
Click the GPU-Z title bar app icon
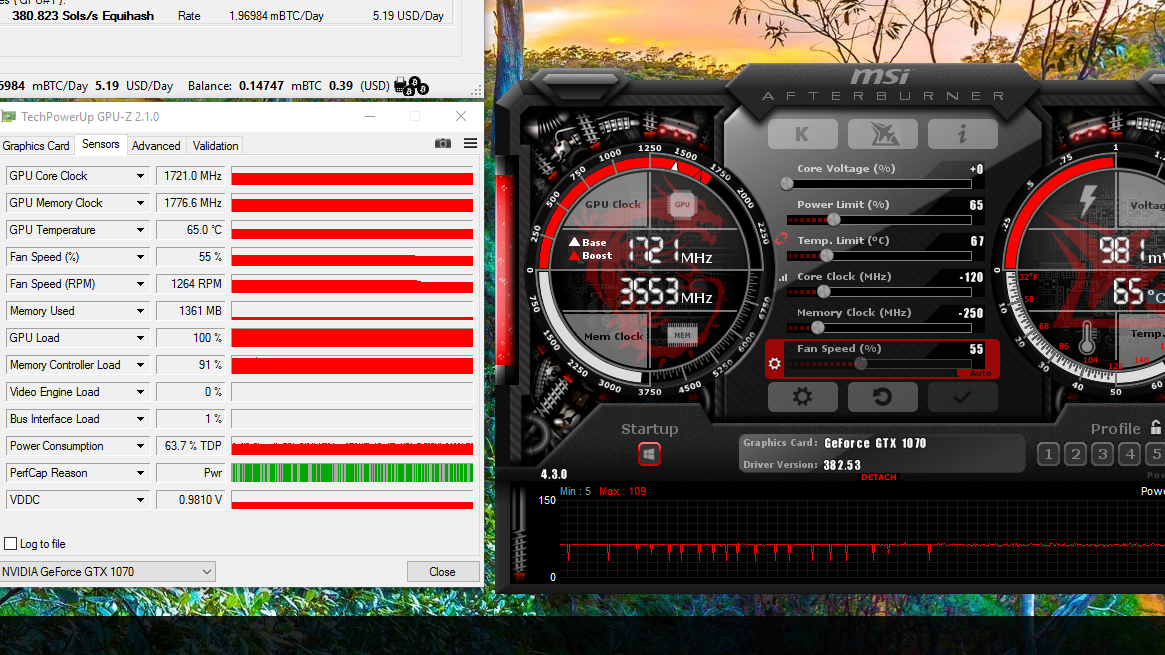click(x=9, y=117)
